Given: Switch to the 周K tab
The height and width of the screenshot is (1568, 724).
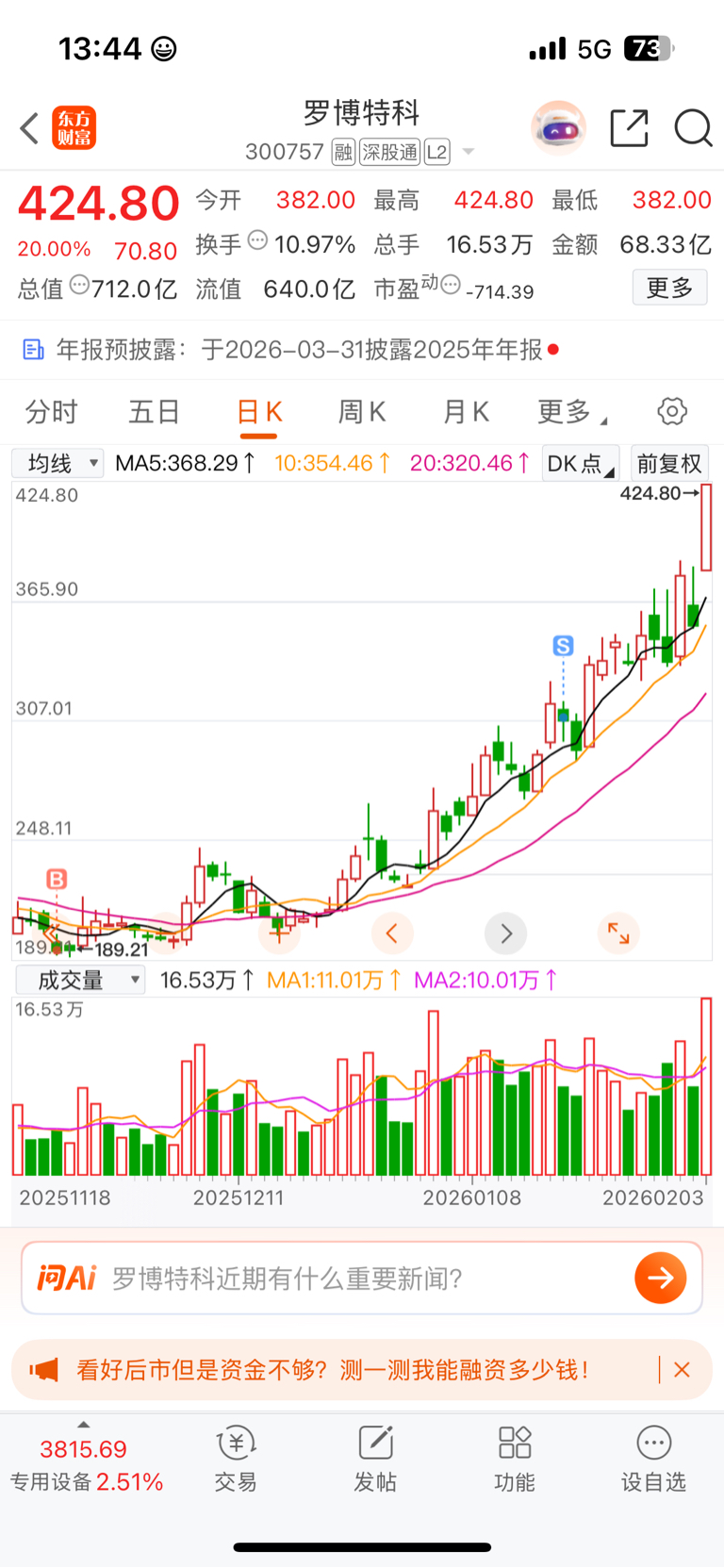Looking at the screenshot, I should tap(362, 412).
